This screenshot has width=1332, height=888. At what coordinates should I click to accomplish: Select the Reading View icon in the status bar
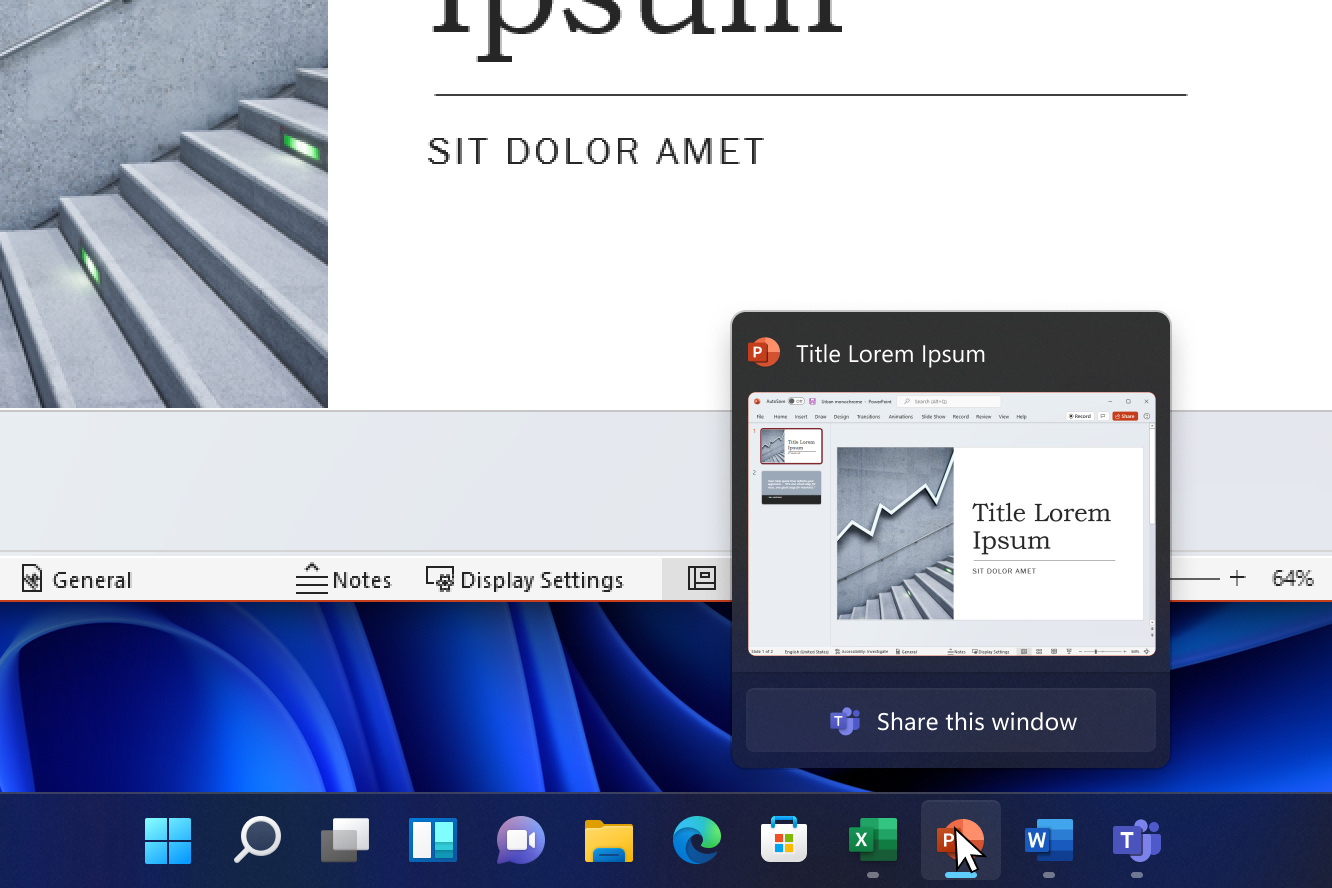(x=701, y=578)
